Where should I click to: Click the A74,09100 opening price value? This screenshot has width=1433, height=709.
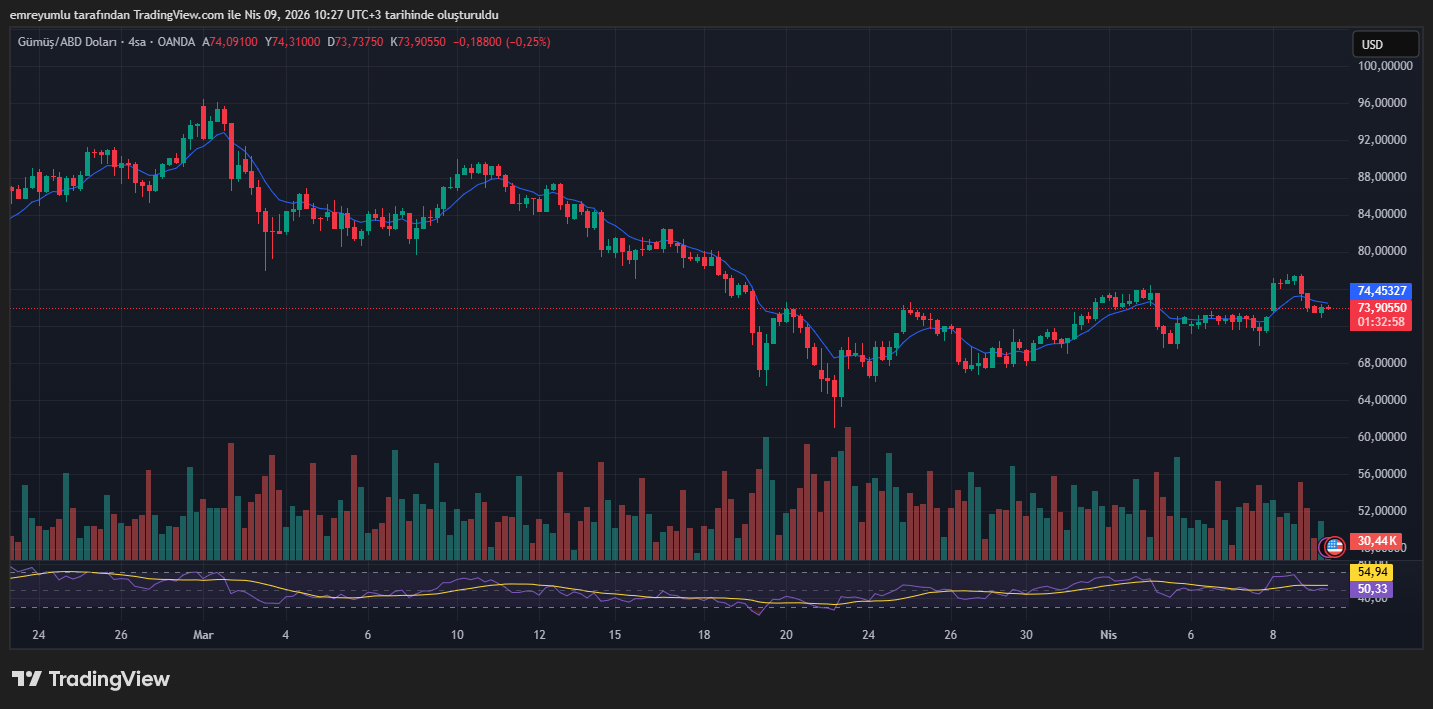click(x=230, y=42)
